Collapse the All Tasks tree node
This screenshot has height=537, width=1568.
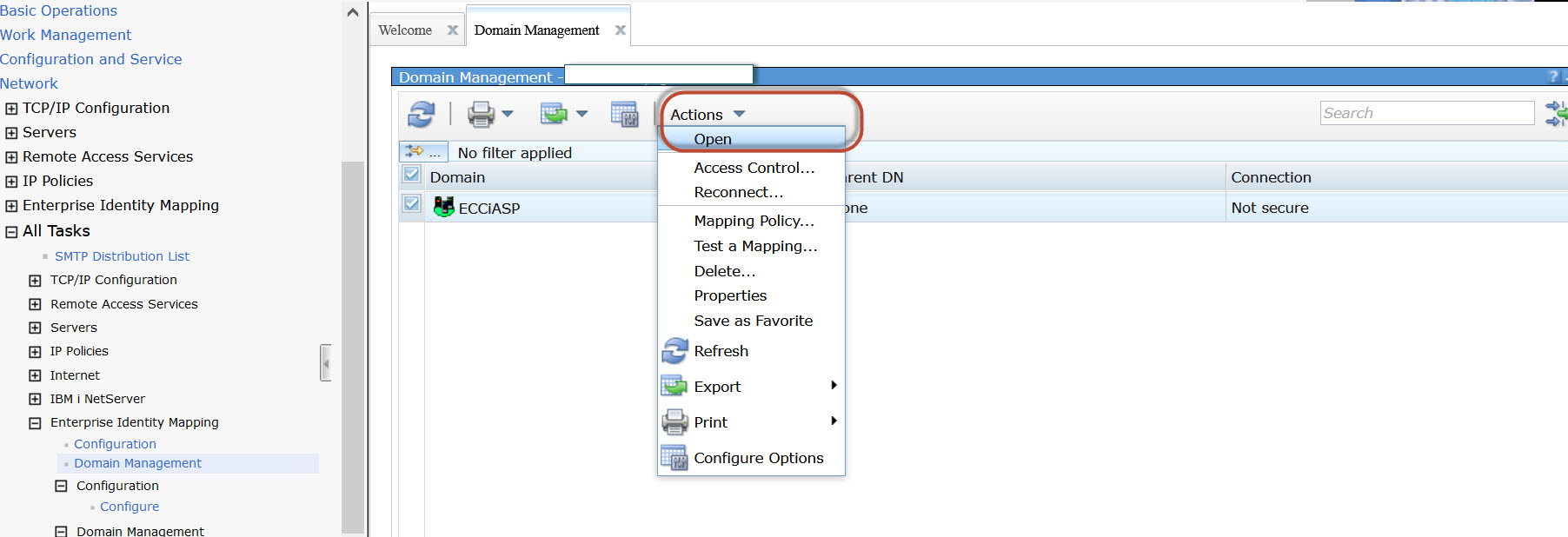11,232
